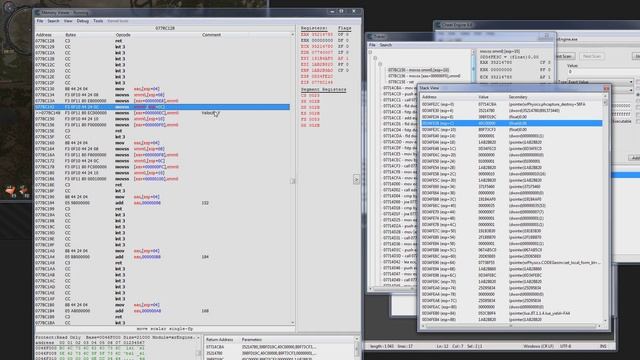
Task: Click the Bytes column header in disassembler
Action: point(71,35)
